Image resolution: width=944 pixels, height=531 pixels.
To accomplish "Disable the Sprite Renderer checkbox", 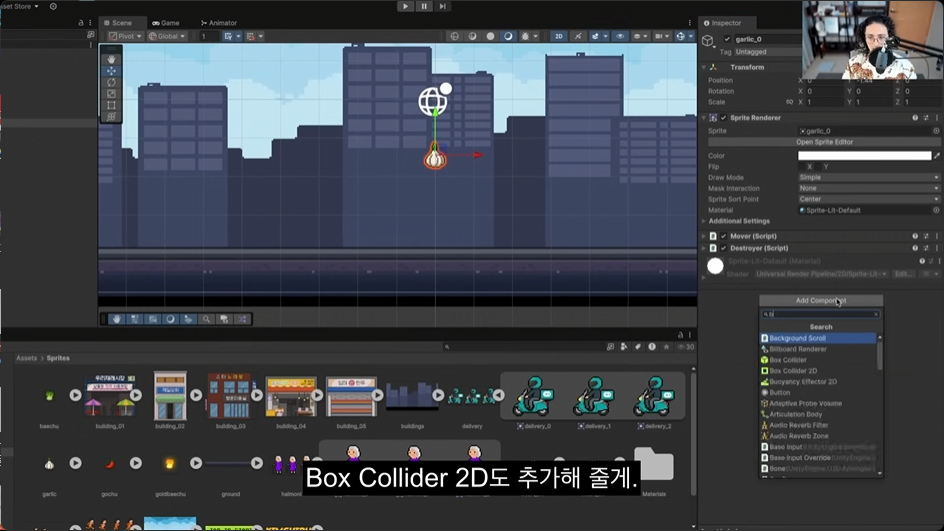I will (724, 118).
